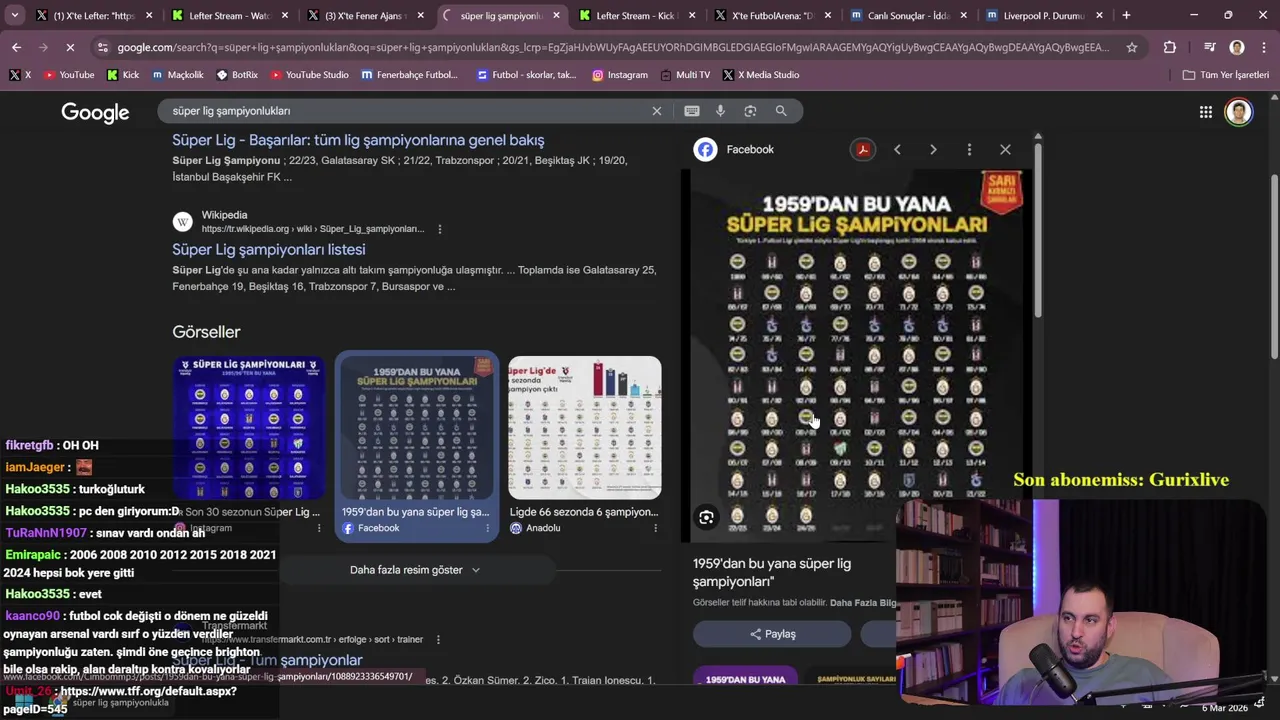Open the Facebook source in the preview header

735,149
